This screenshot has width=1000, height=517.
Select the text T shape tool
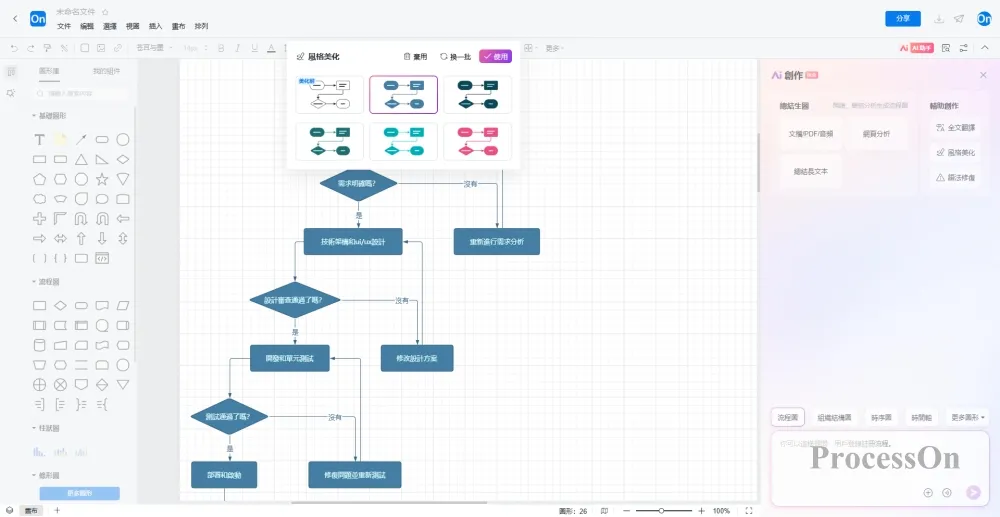(x=39, y=140)
